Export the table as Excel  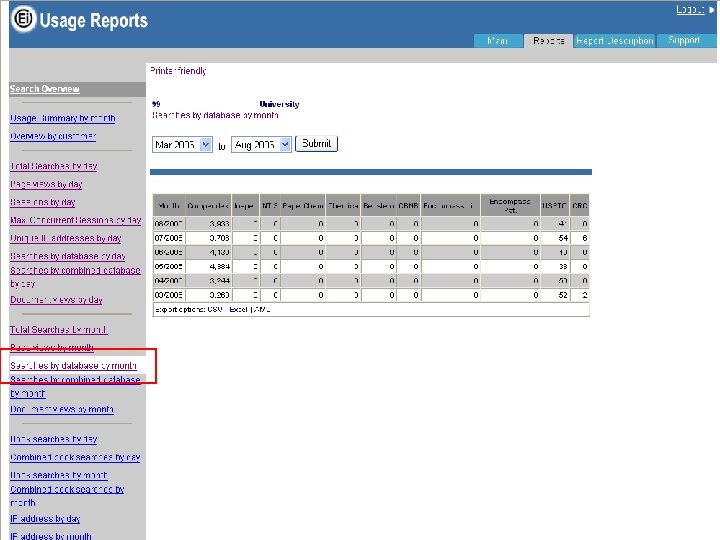pyautogui.click(x=238, y=309)
